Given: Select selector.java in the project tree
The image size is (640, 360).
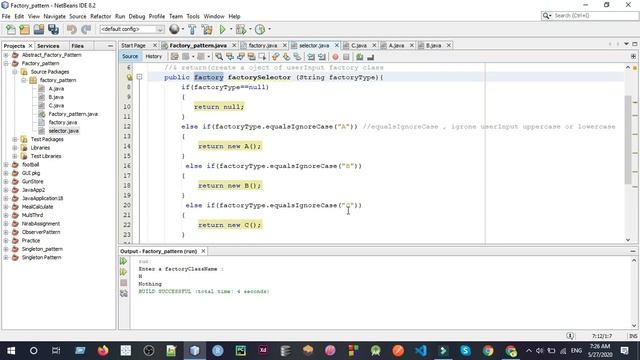Looking at the screenshot, I should tap(64, 131).
